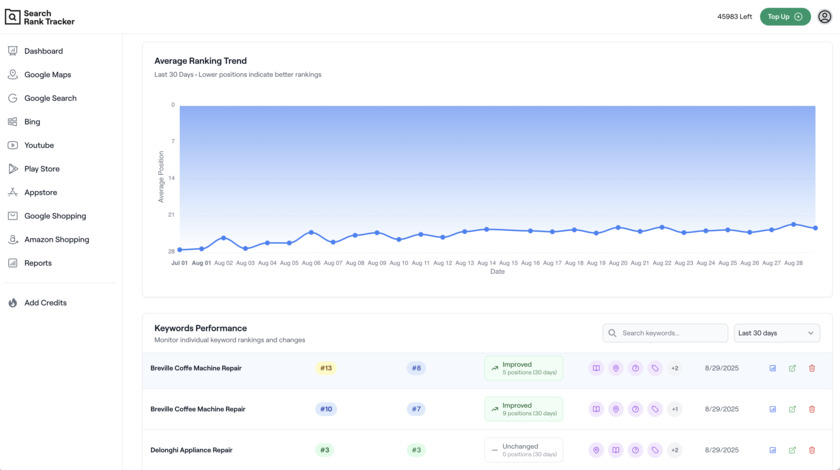Image resolution: width=840 pixels, height=470 pixels.
Task: Open the Delonghi Appliance Repair keyword
Action: 191,450
